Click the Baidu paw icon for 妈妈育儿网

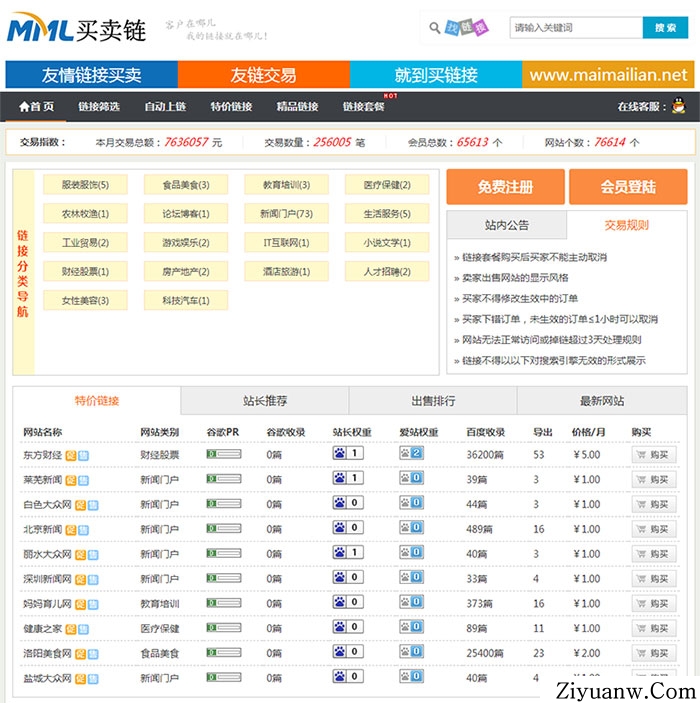340,602
